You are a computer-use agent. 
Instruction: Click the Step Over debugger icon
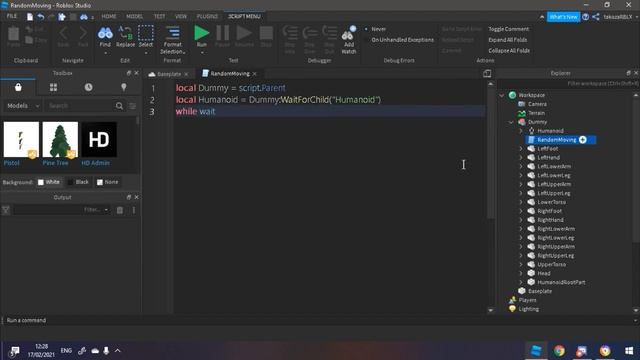[310, 40]
